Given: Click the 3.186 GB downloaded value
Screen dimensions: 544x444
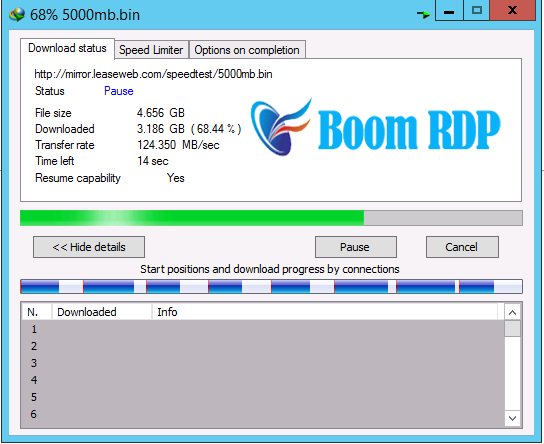Looking at the screenshot, I should [x=189, y=129].
